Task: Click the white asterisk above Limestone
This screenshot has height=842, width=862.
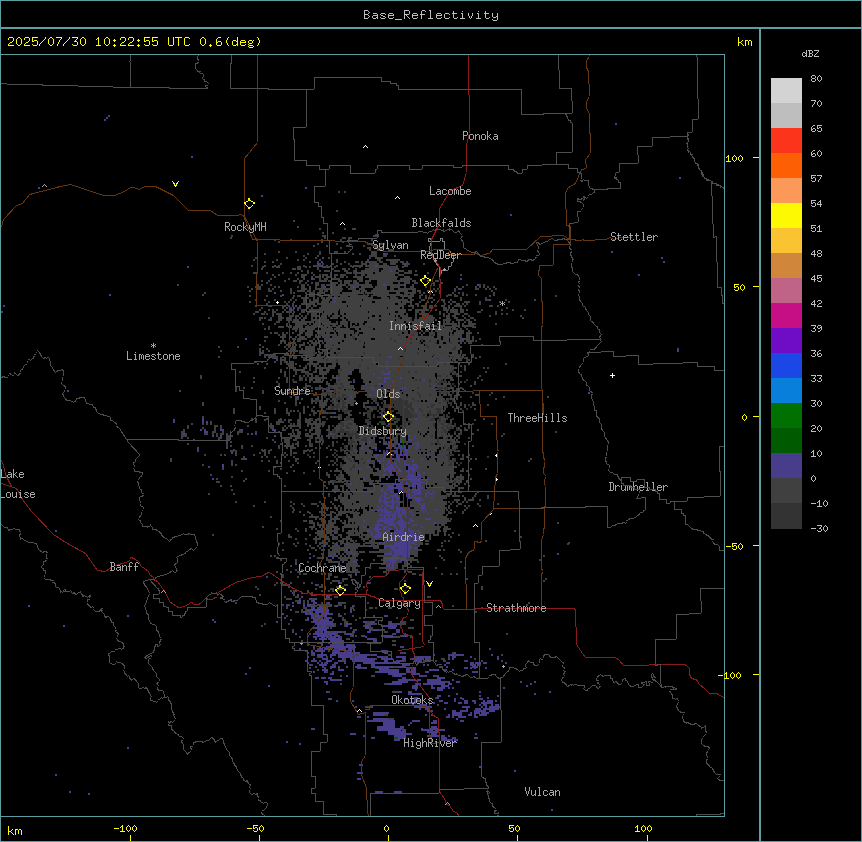Action: pos(153,346)
